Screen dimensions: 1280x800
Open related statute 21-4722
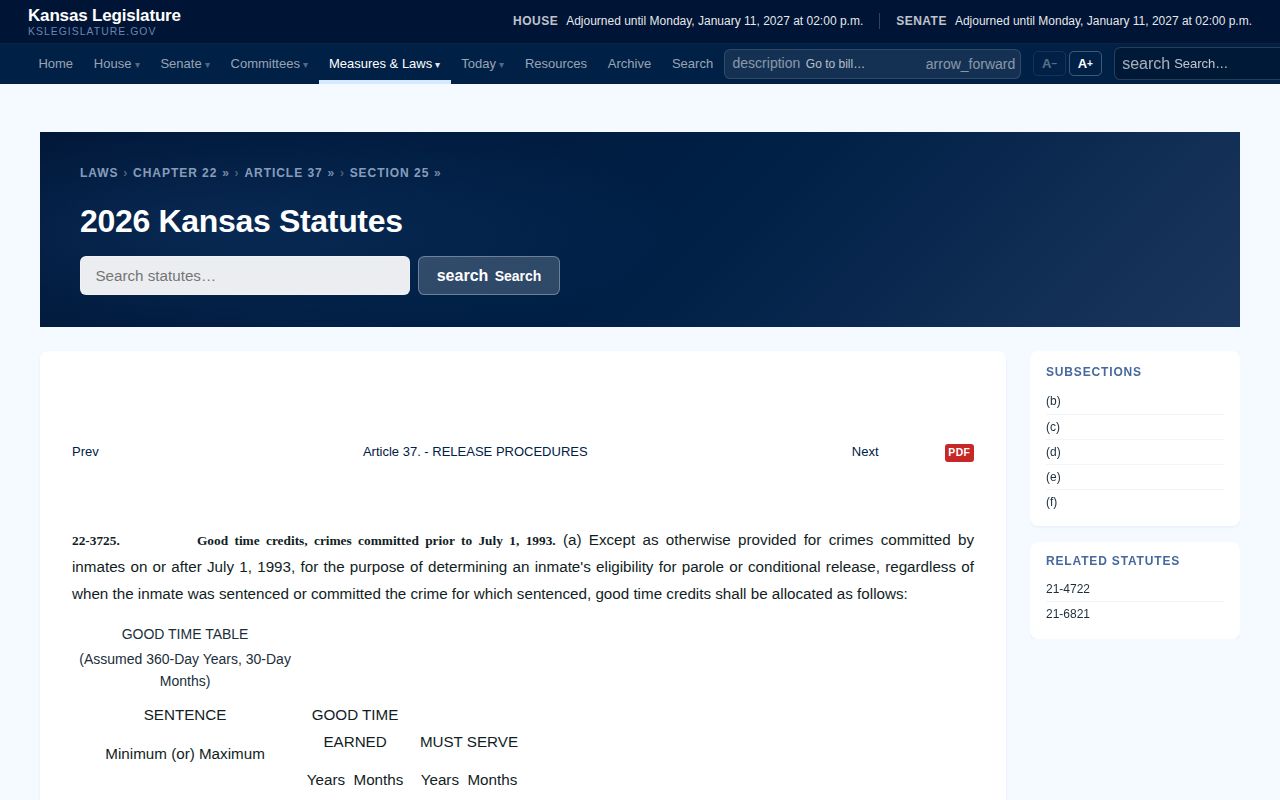tap(1068, 589)
